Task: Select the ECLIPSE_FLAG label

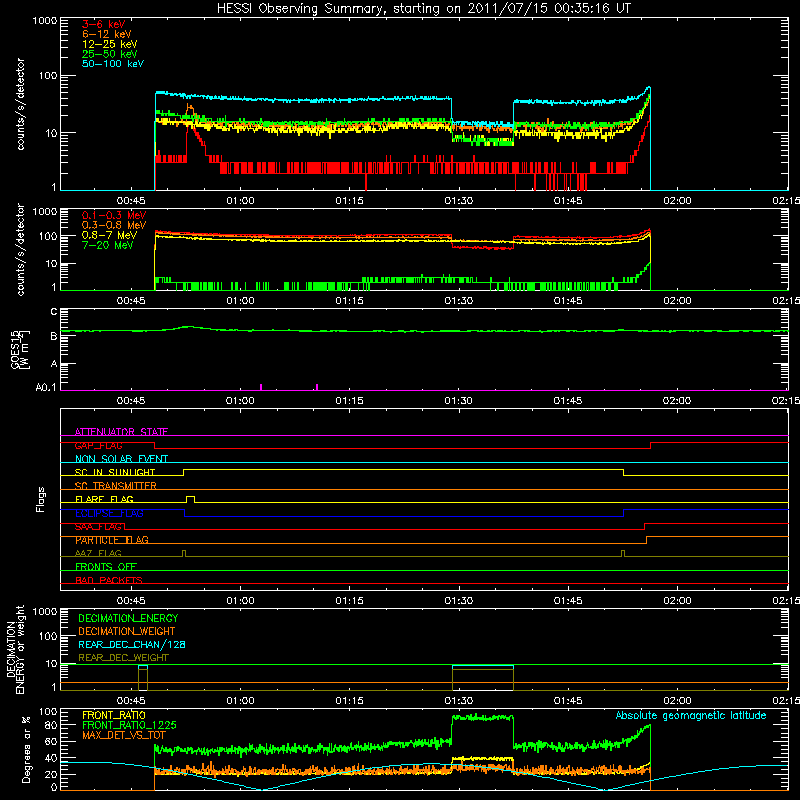Action: point(109,513)
